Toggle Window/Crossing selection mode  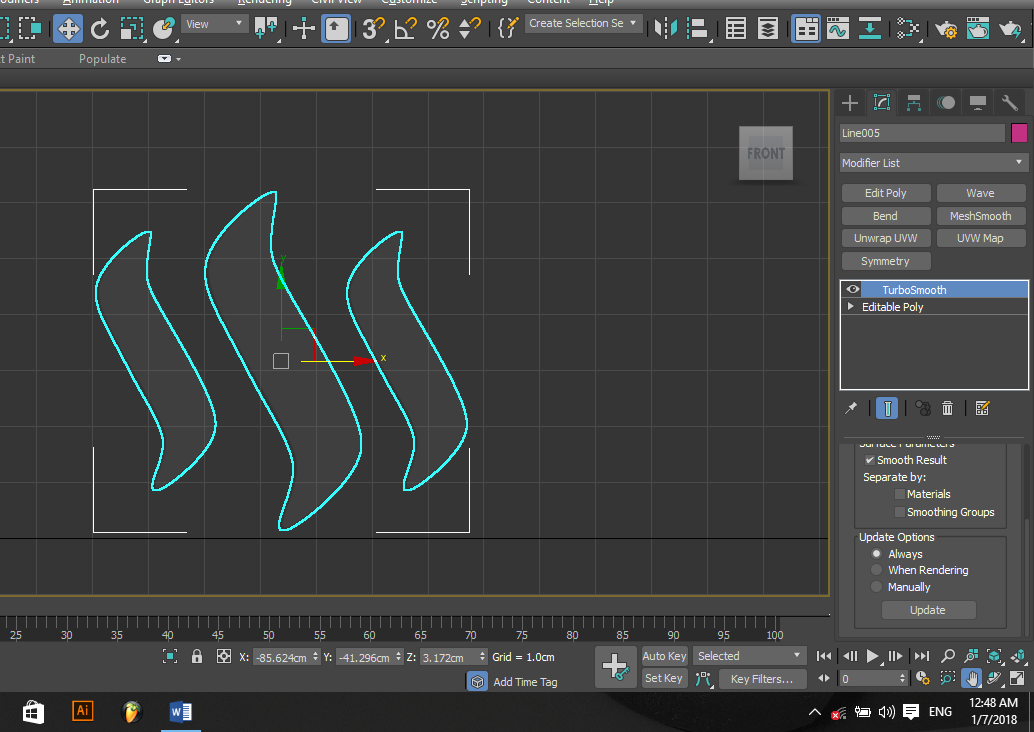[x=30, y=28]
